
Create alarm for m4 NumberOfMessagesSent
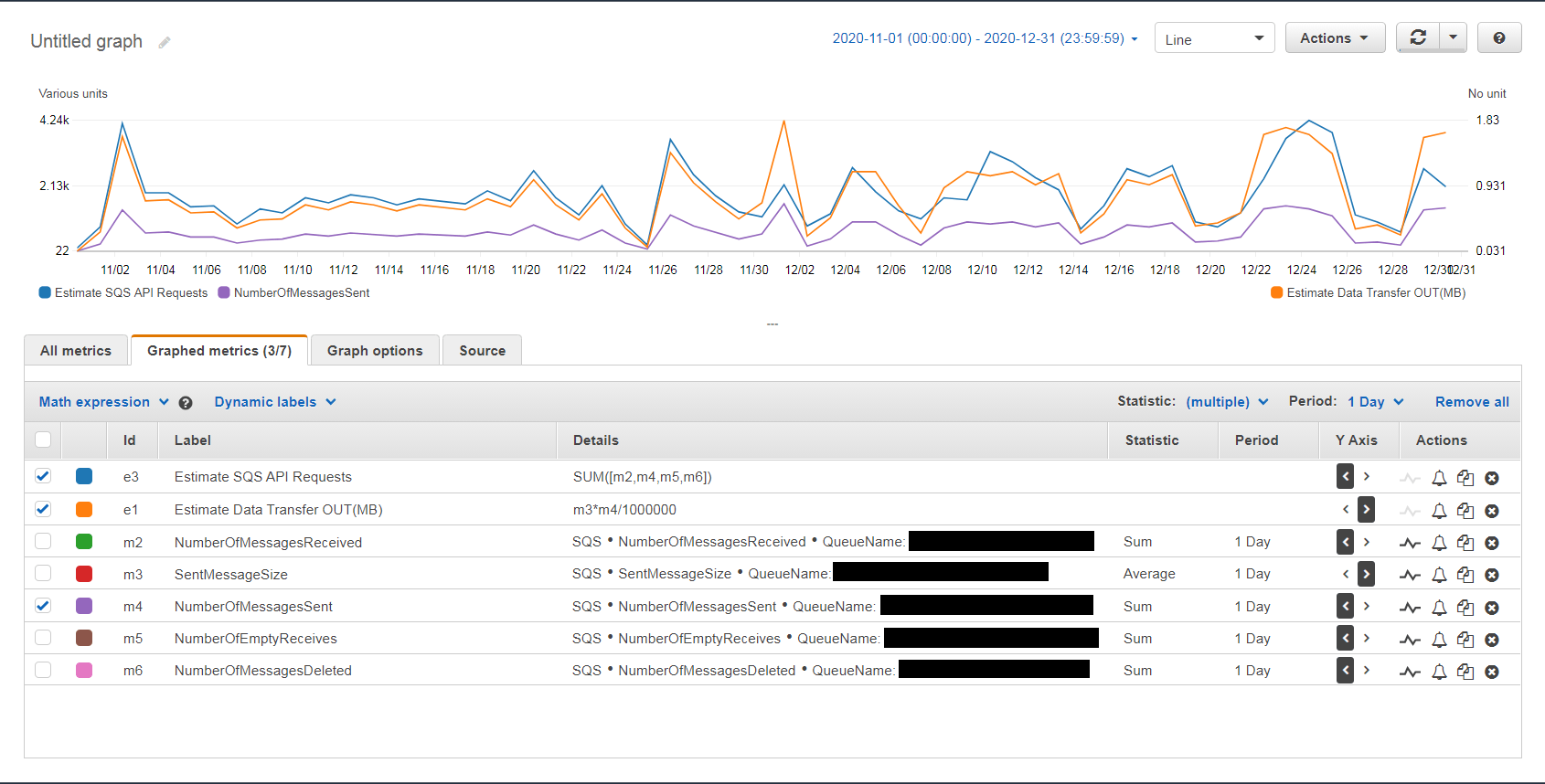pos(1439,608)
